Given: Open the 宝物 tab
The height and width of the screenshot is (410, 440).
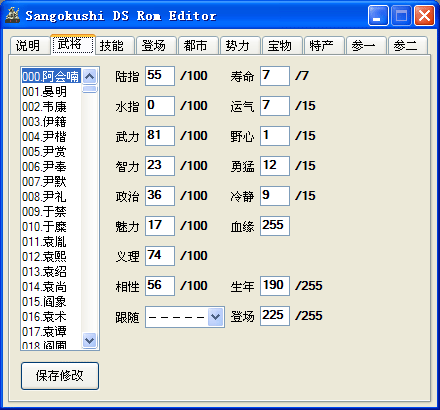Looking at the screenshot, I should click(282, 46).
